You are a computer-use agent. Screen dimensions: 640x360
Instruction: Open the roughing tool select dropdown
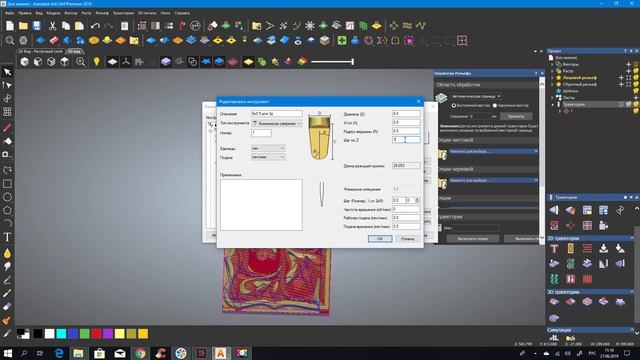(x=493, y=180)
